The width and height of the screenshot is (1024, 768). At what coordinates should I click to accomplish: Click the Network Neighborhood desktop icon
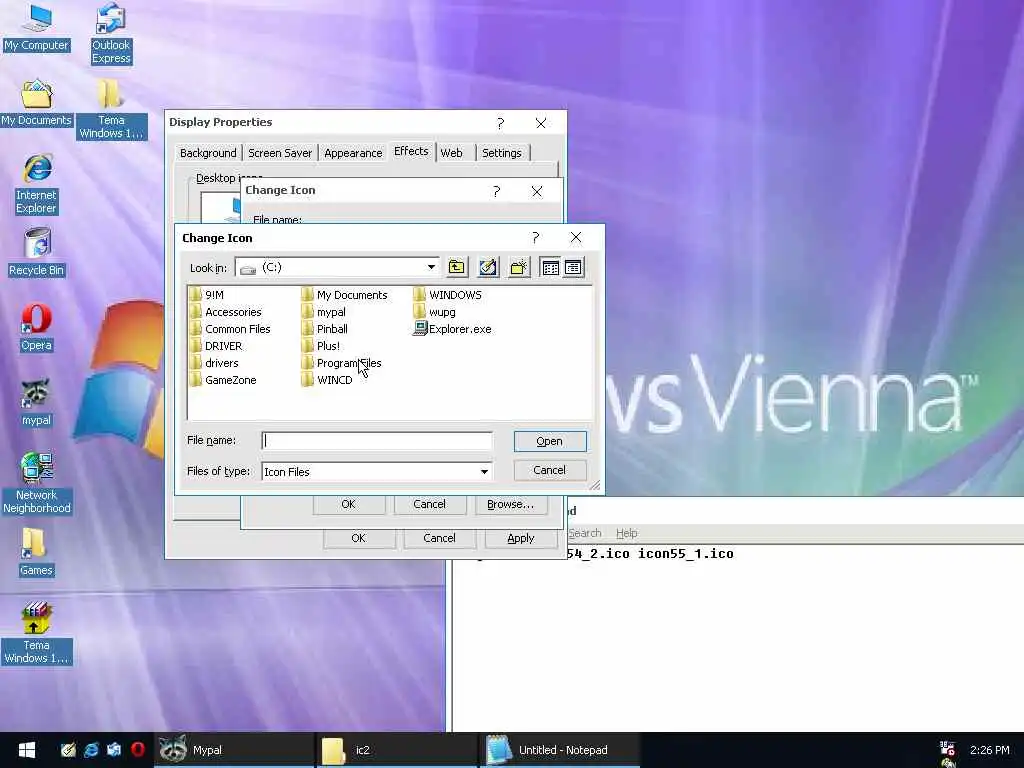point(37,483)
